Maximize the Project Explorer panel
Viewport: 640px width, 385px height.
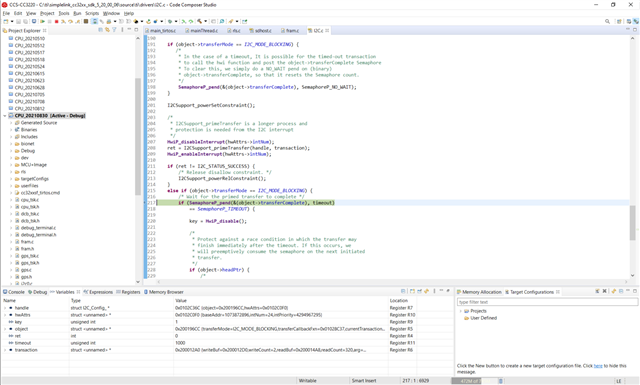pos(136,30)
